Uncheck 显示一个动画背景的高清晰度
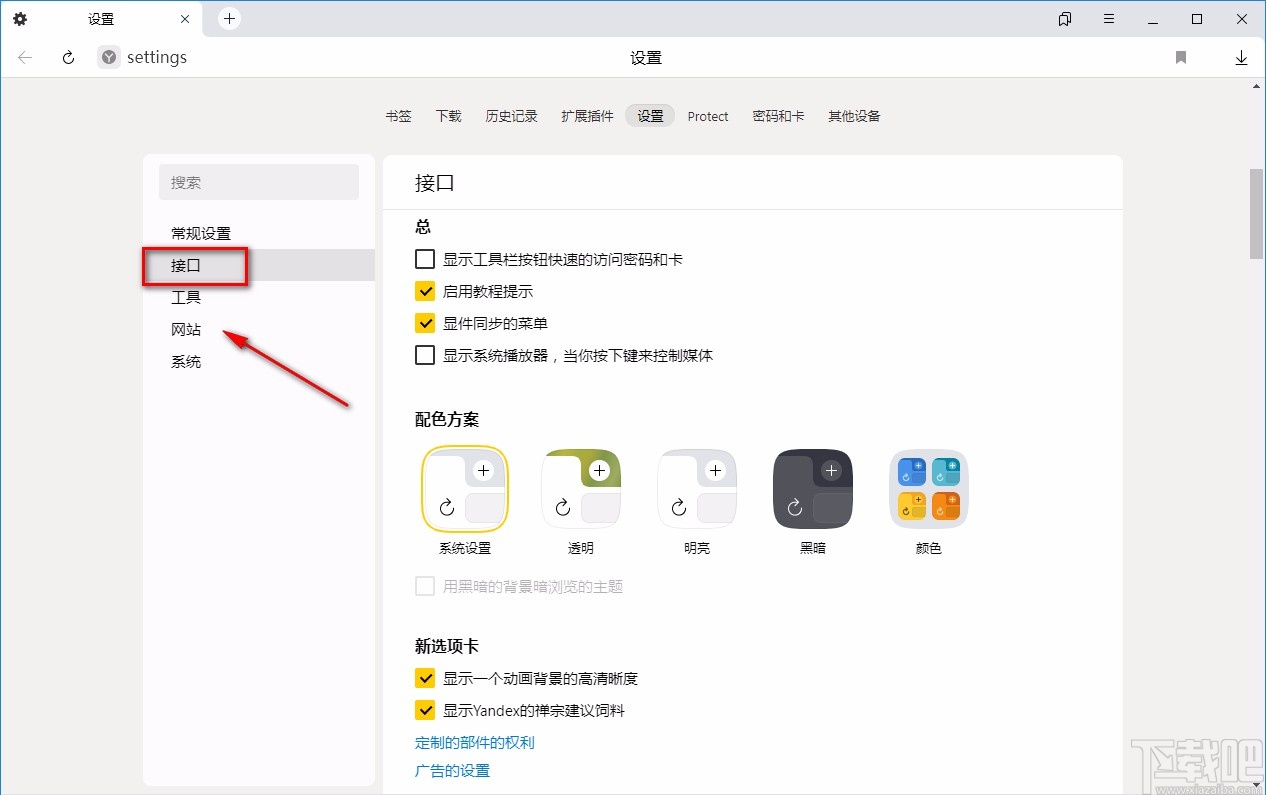 424,677
